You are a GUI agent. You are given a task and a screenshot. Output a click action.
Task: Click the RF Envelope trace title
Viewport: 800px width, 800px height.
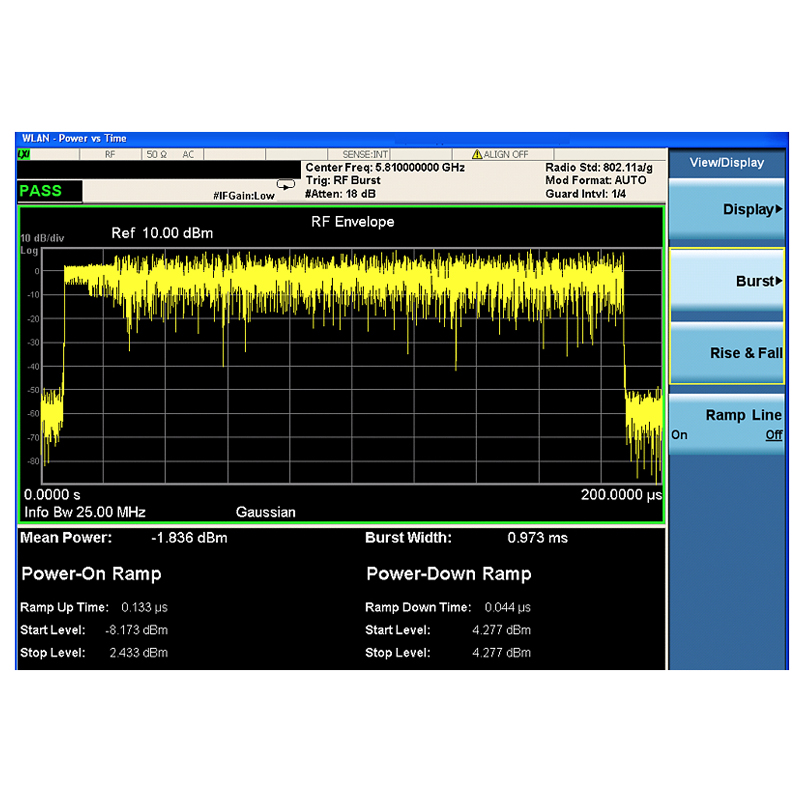pyautogui.click(x=353, y=222)
